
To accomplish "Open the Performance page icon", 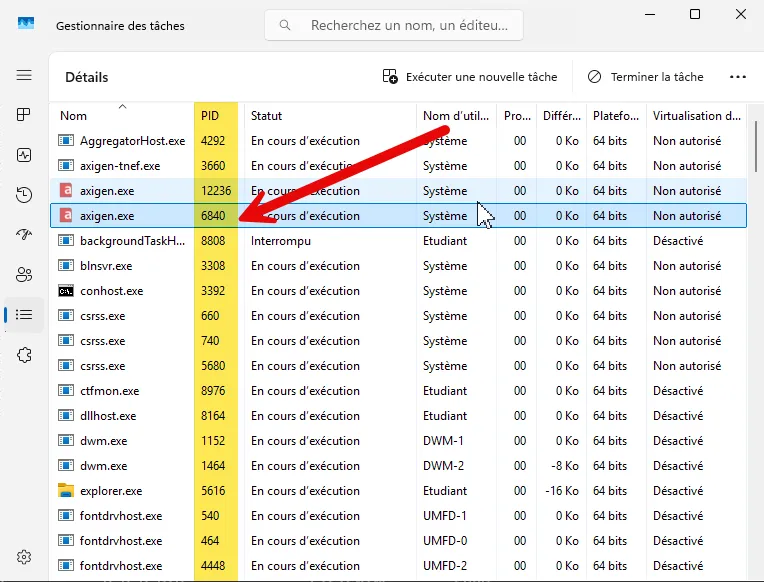I will 24,155.
